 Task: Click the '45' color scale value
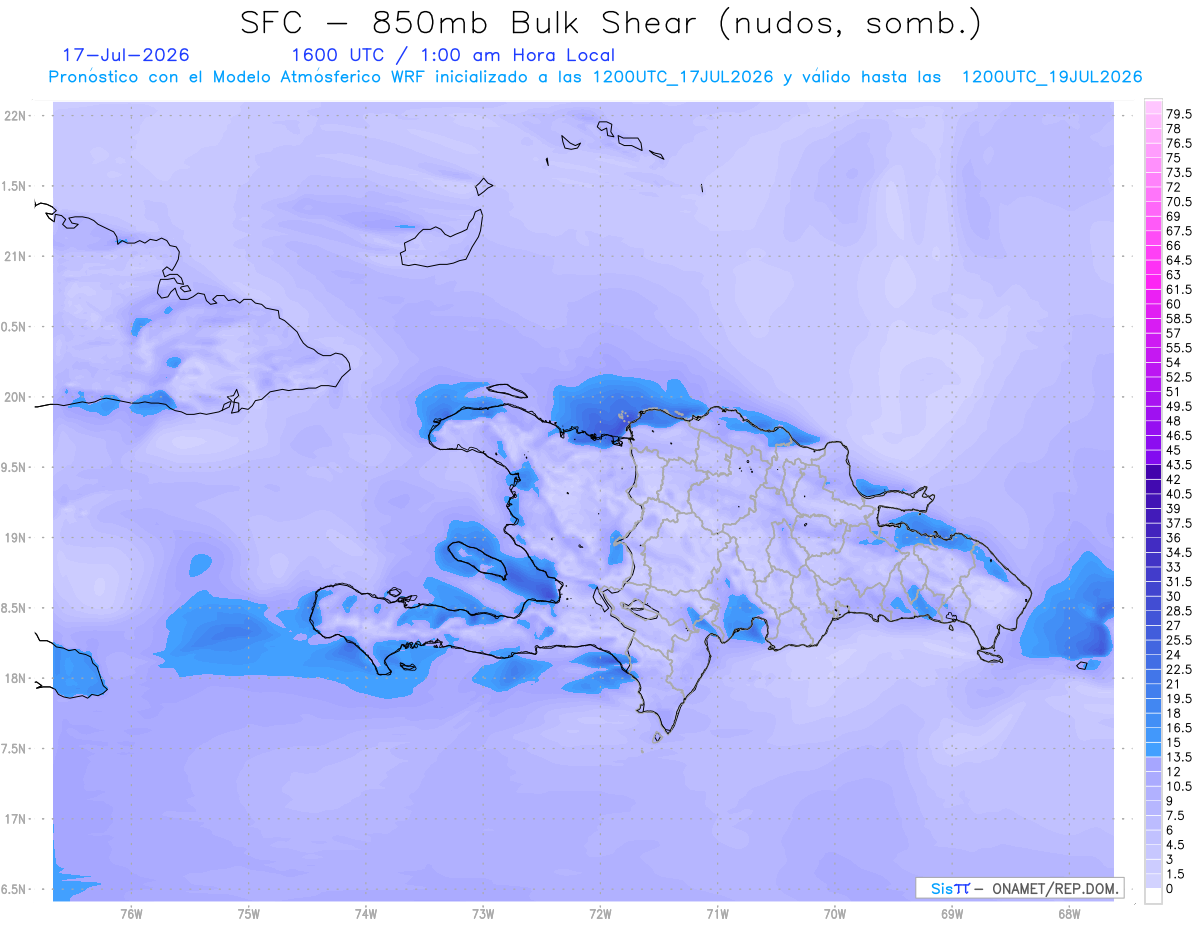1174,450
